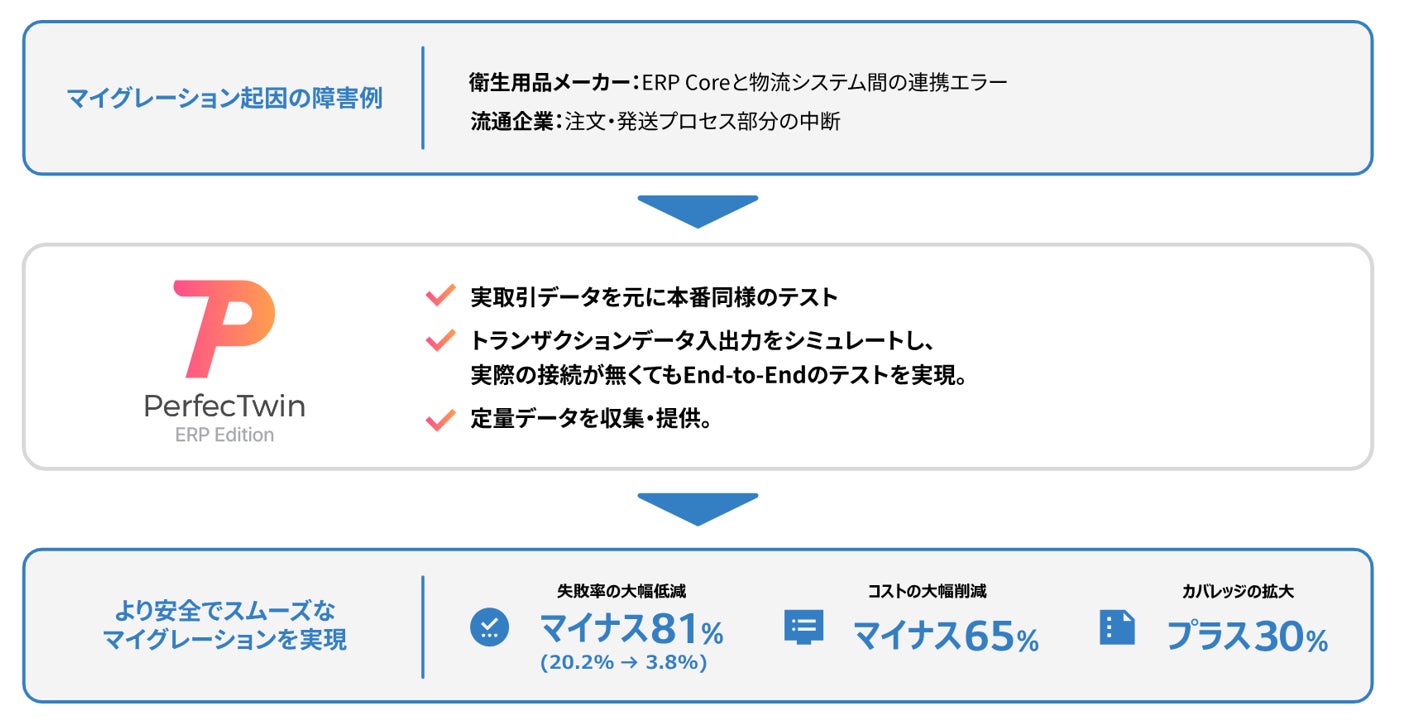Click the document icon beside カバレッジ
This screenshot has width=1402, height=727.
1117,627
